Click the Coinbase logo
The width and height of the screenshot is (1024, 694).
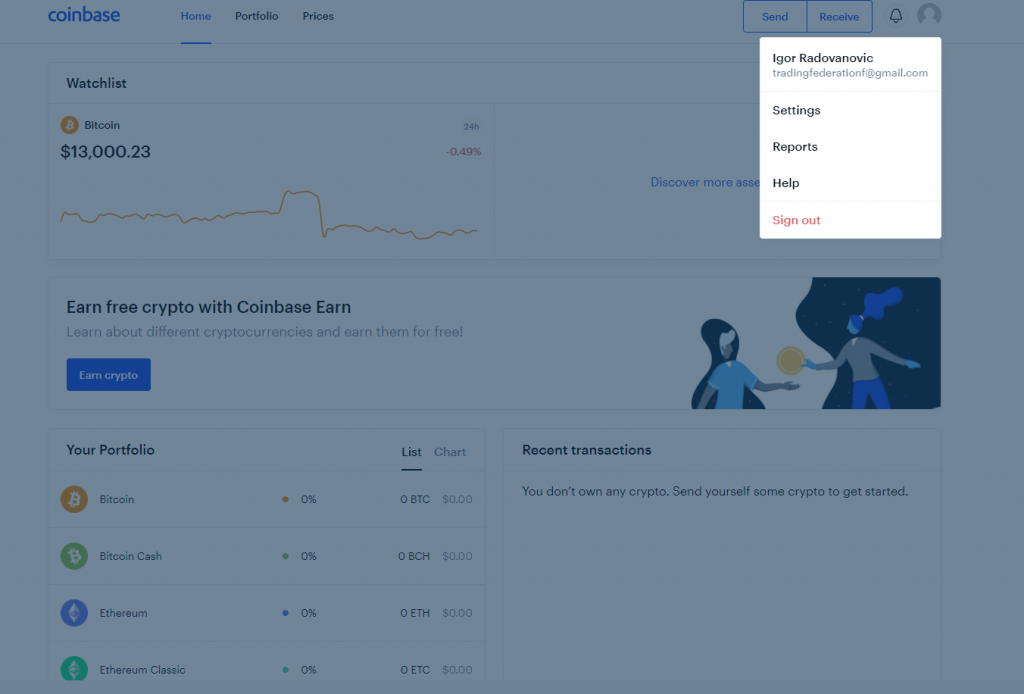[84, 15]
